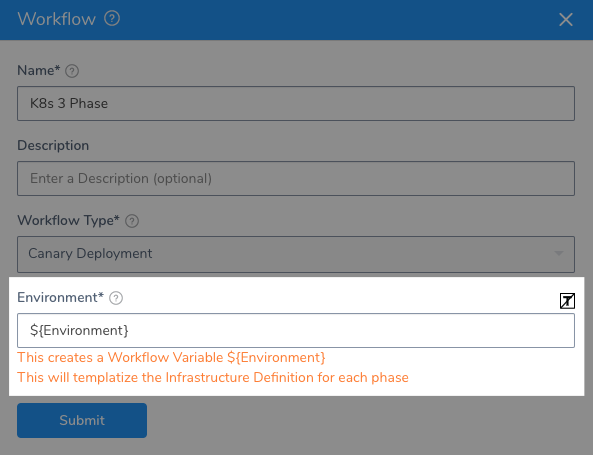Click the blue Workflow header bar
The image size is (593, 455).
point(296,20)
